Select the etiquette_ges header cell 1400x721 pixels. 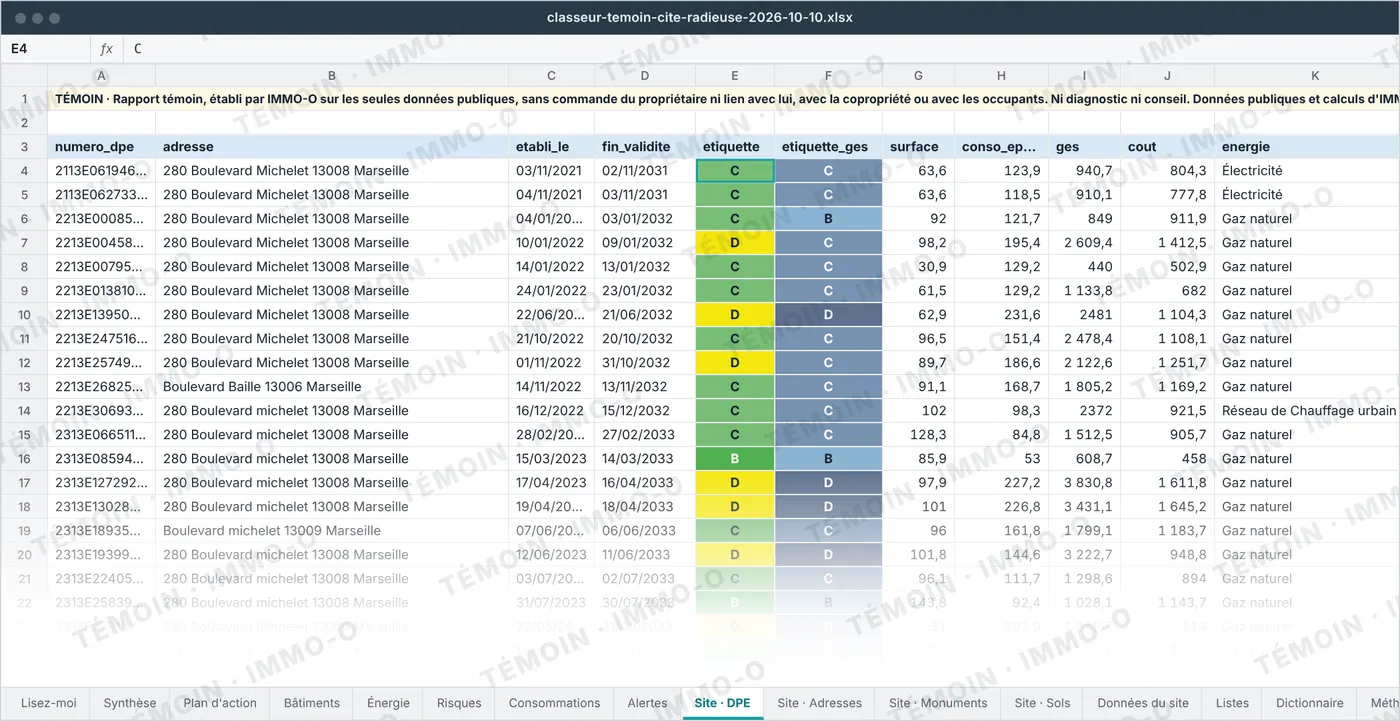point(829,147)
